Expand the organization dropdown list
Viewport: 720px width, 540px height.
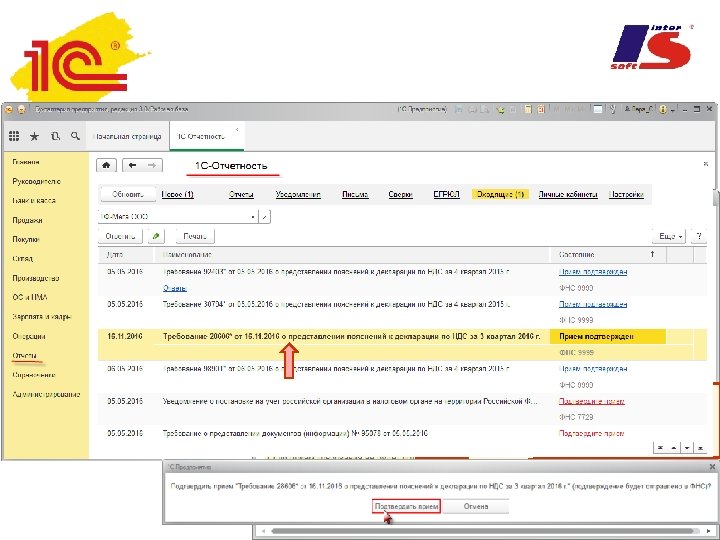[253, 216]
